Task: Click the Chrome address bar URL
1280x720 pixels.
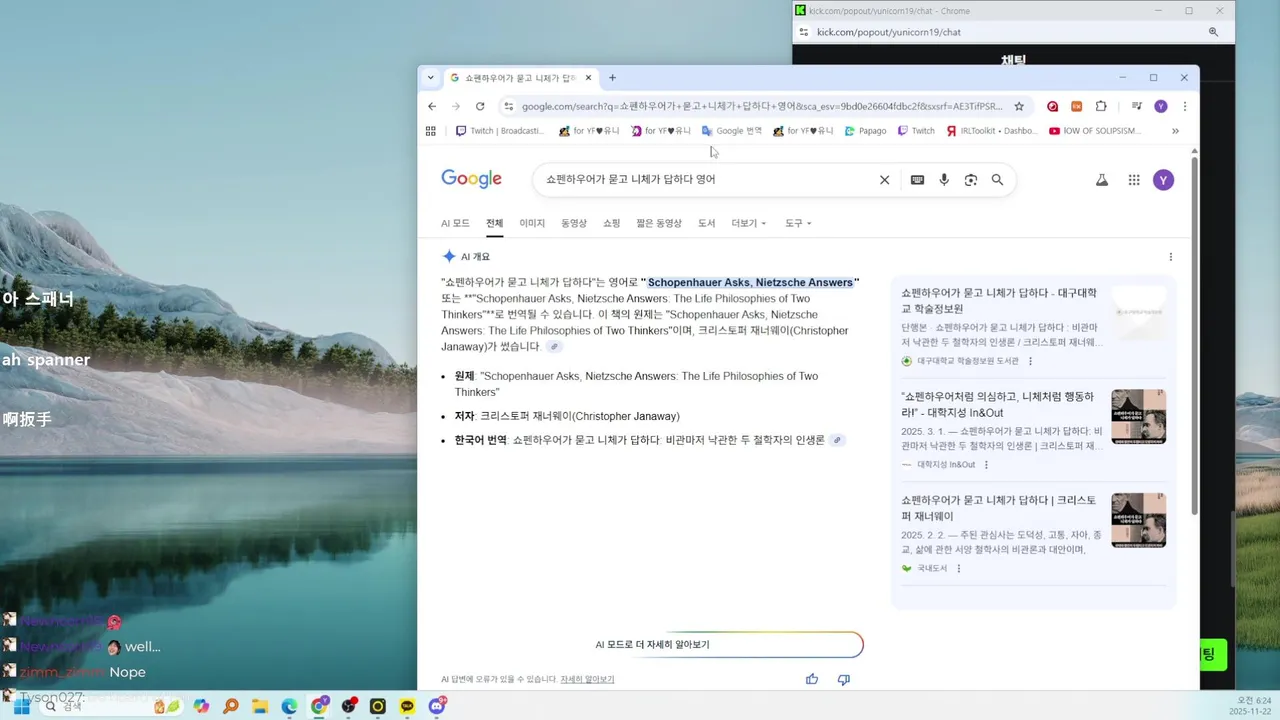Action: (x=761, y=106)
